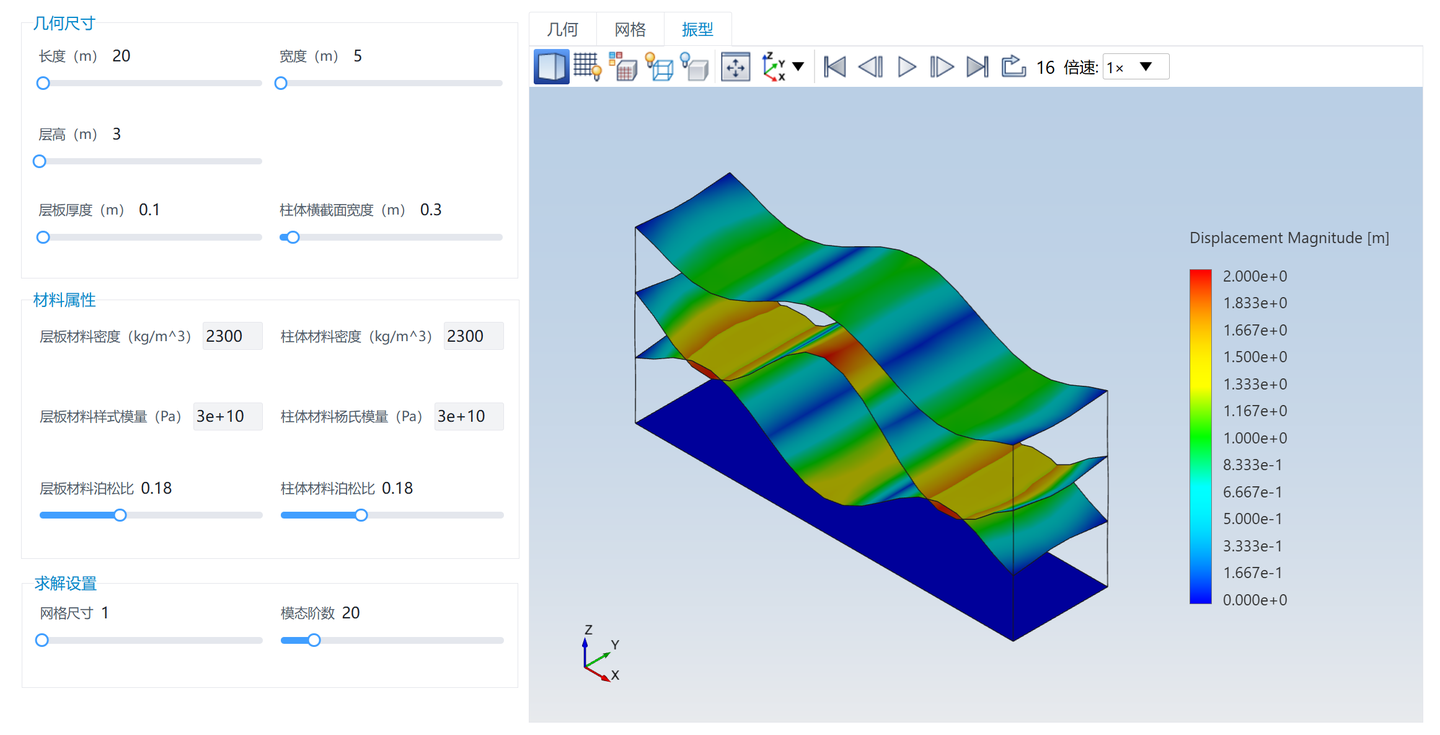1440x735 pixels.
Task: Click the 层板厚度（m） label
Action: coord(82,210)
